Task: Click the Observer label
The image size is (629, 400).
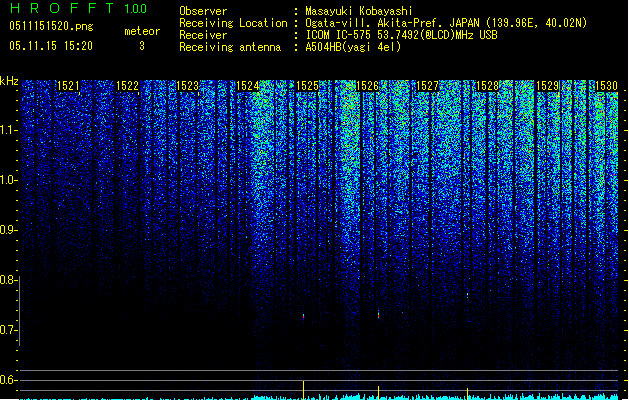Action: click(x=203, y=11)
